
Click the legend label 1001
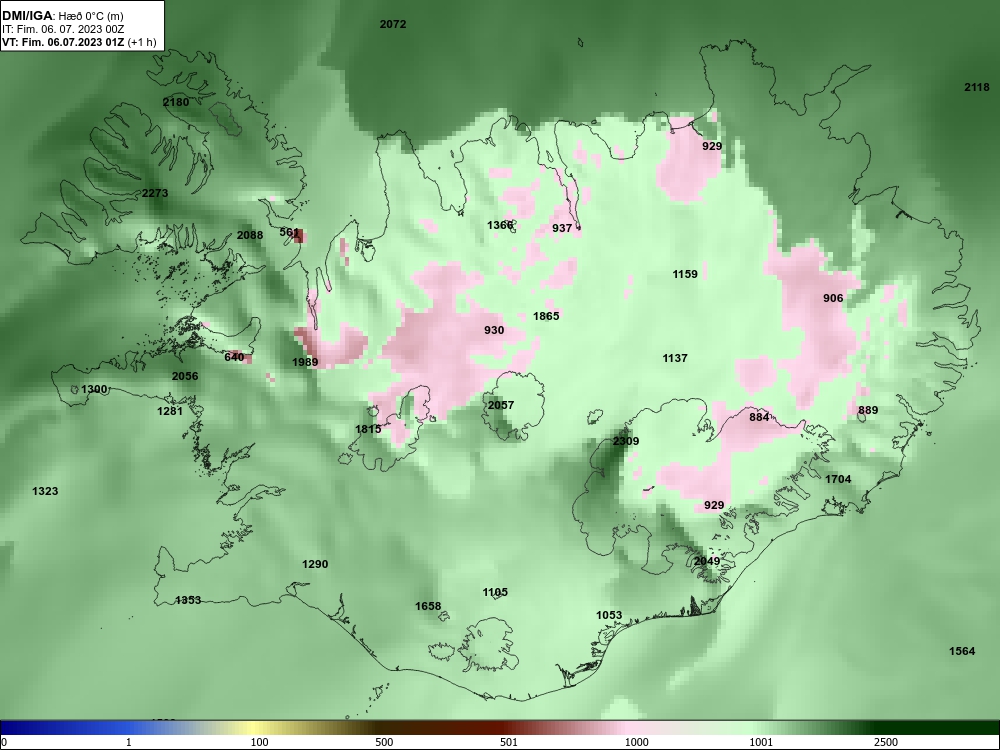click(x=761, y=742)
